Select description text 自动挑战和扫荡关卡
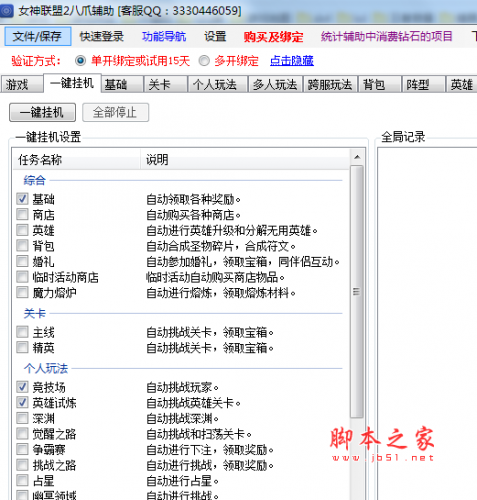This screenshot has height=500, width=477. 199,434
